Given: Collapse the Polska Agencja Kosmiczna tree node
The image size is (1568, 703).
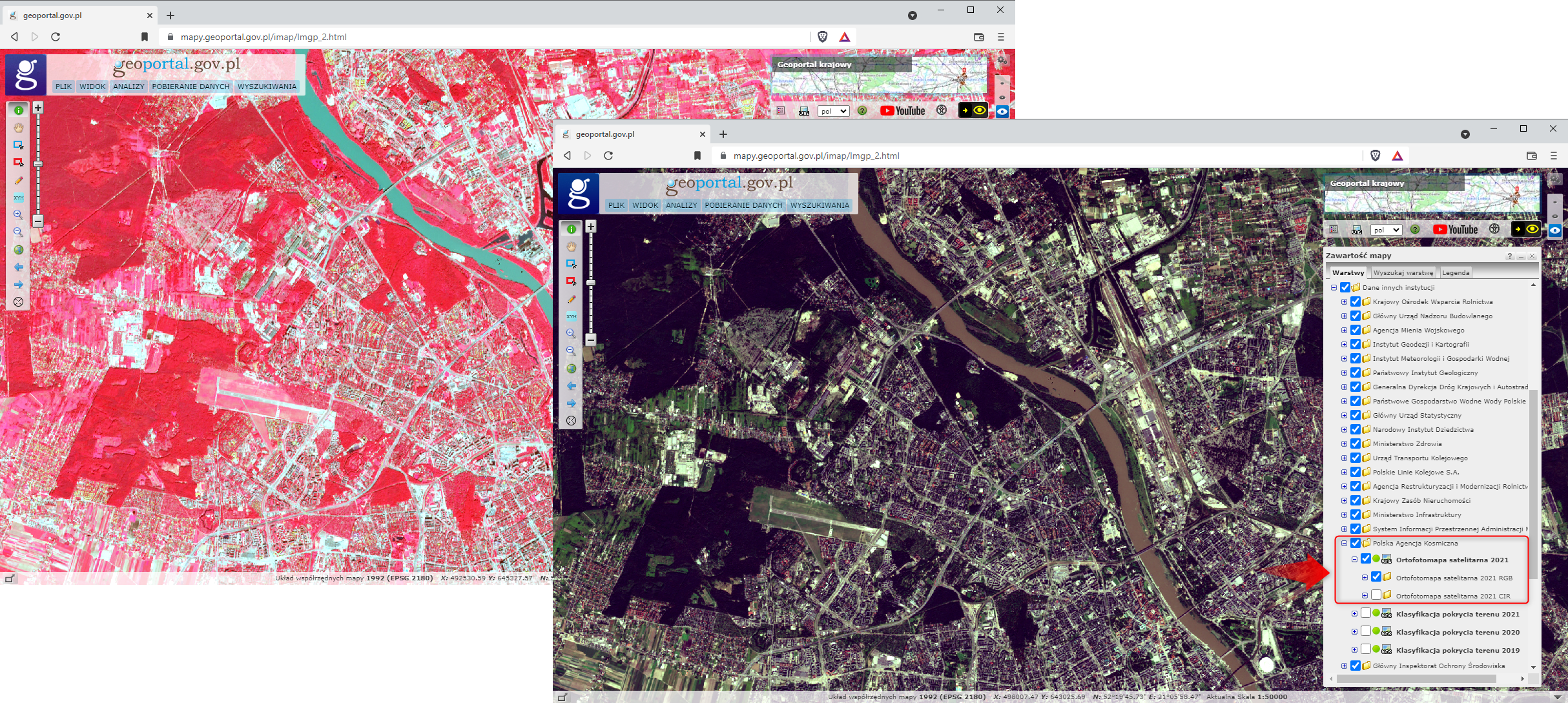Looking at the screenshot, I should click(x=1344, y=543).
